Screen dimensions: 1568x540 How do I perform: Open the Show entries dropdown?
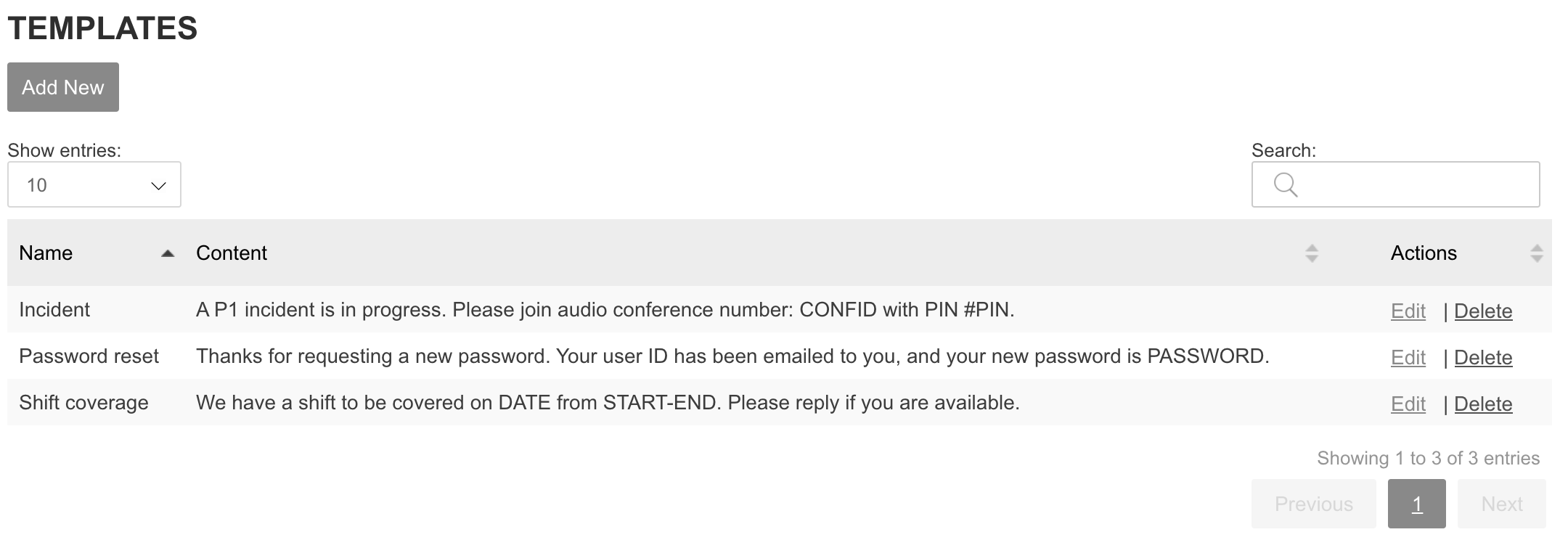[94, 185]
